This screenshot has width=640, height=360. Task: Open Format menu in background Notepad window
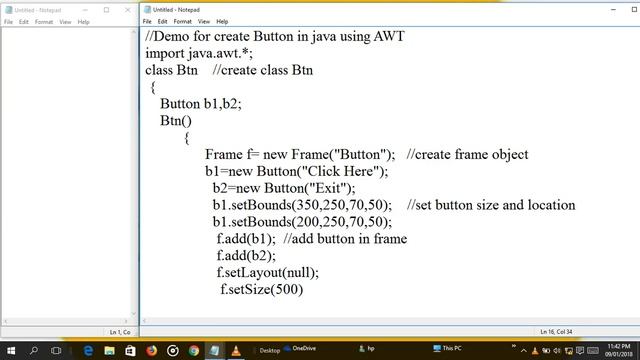coord(44,22)
